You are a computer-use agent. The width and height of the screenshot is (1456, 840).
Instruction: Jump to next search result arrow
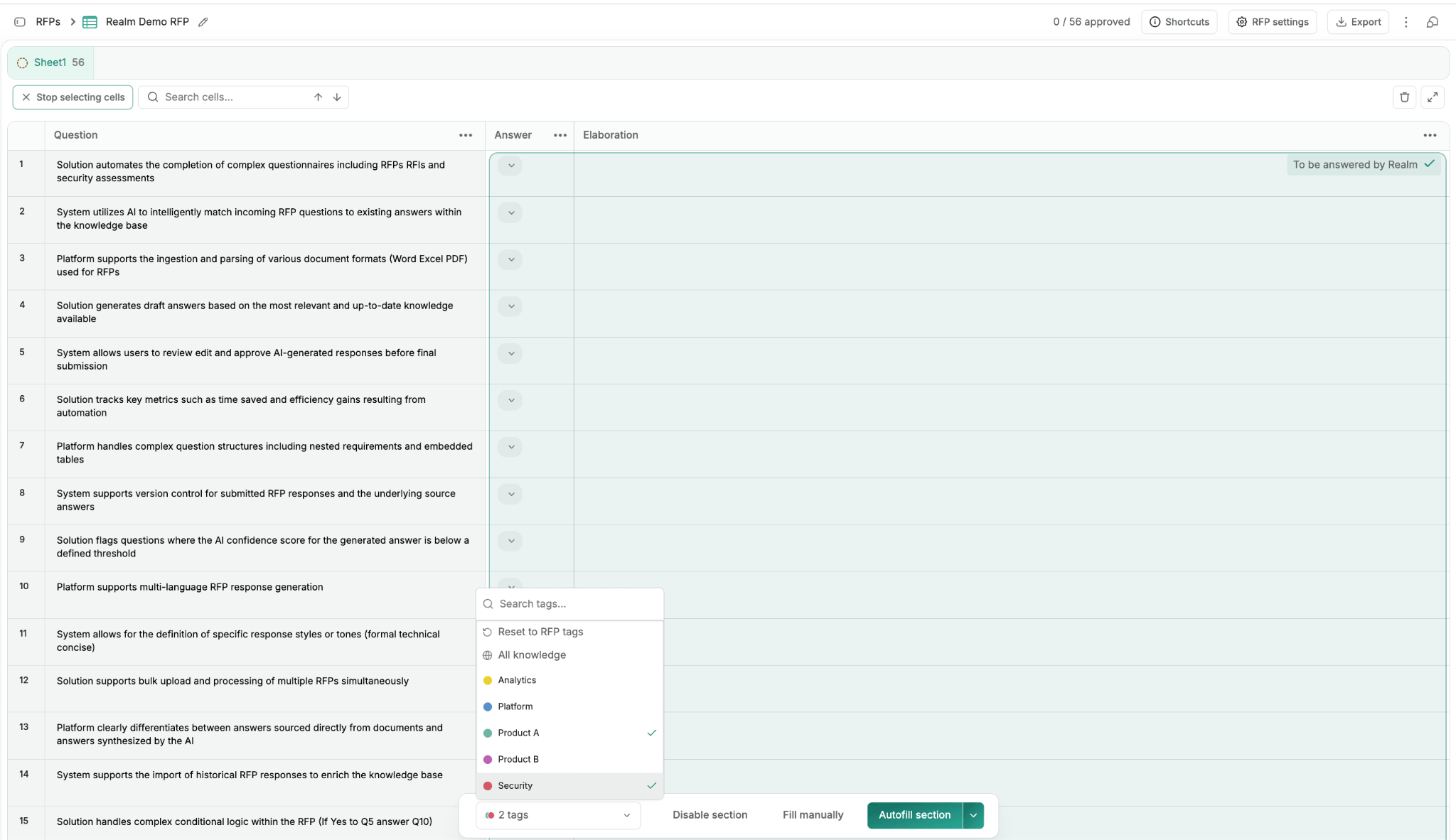click(337, 97)
